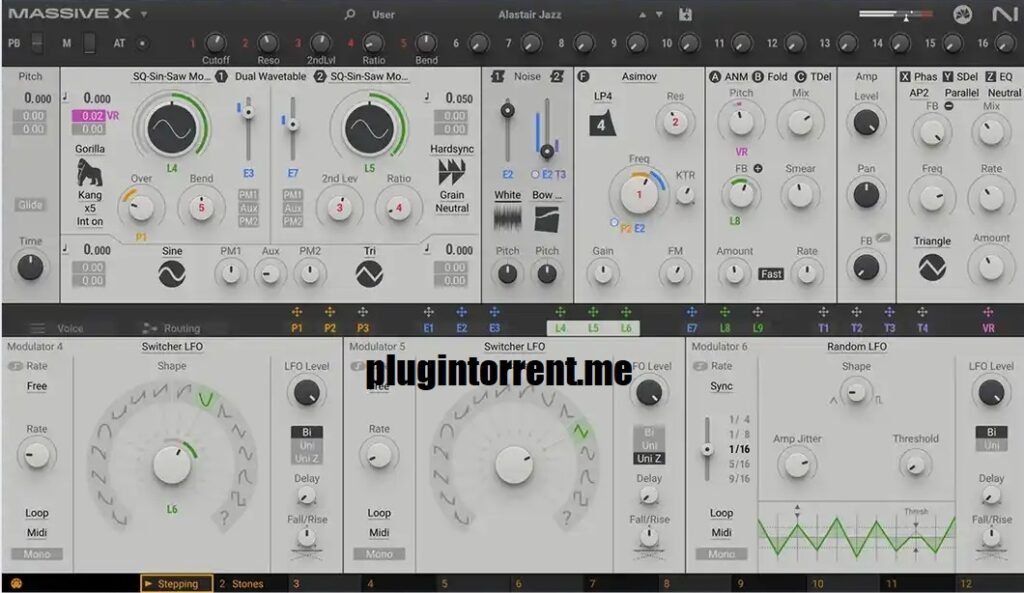Save the preset with the floppy disk icon

685,14
